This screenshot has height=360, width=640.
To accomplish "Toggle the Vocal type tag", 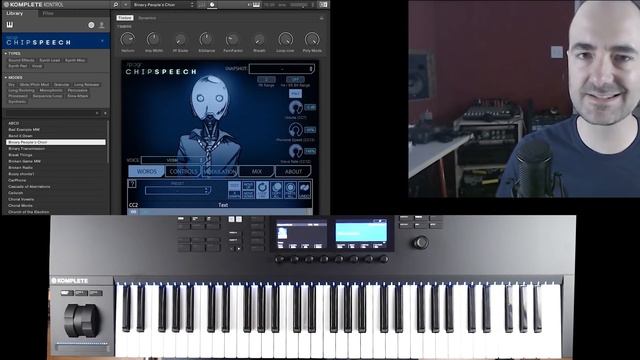I will [x=37, y=66].
